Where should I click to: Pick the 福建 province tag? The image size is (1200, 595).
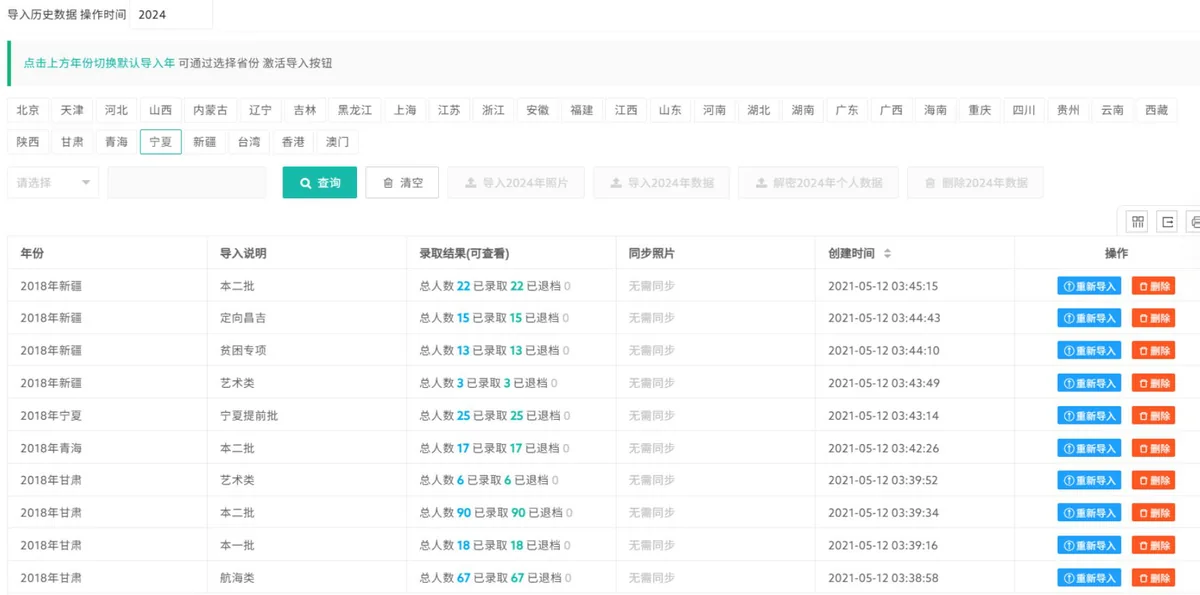[582, 110]
